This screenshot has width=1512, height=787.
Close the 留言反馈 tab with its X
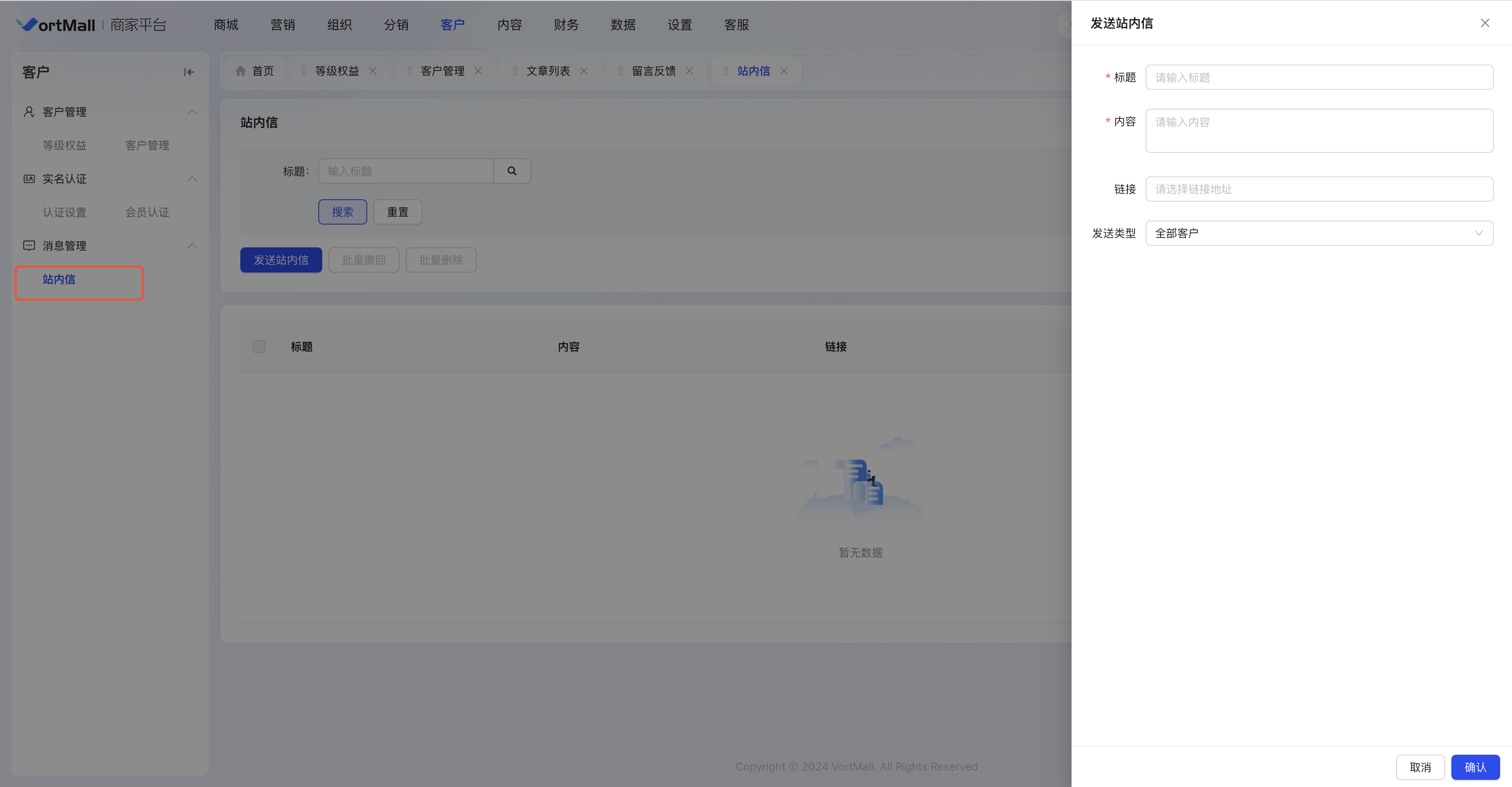coord(690,71)
